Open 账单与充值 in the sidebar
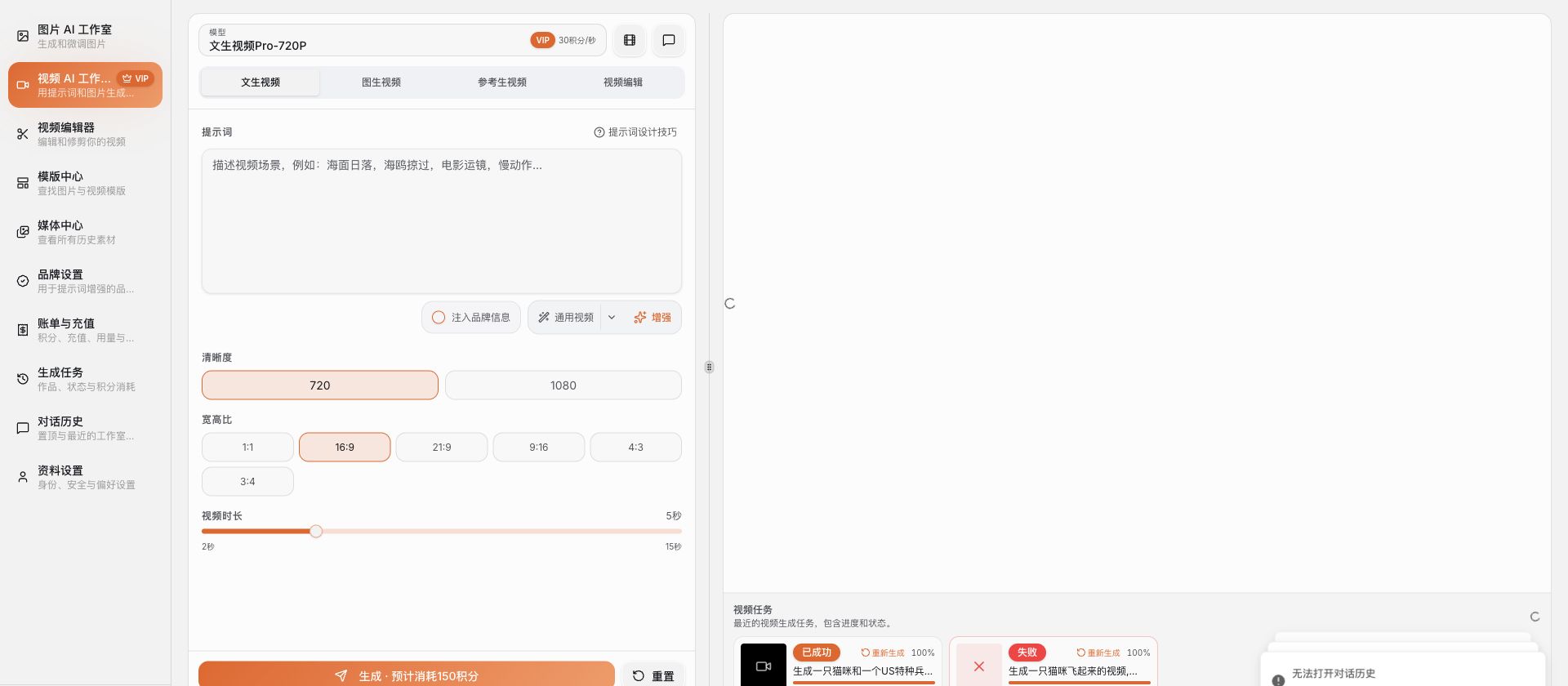1568x686 pixels. [85, 330]
